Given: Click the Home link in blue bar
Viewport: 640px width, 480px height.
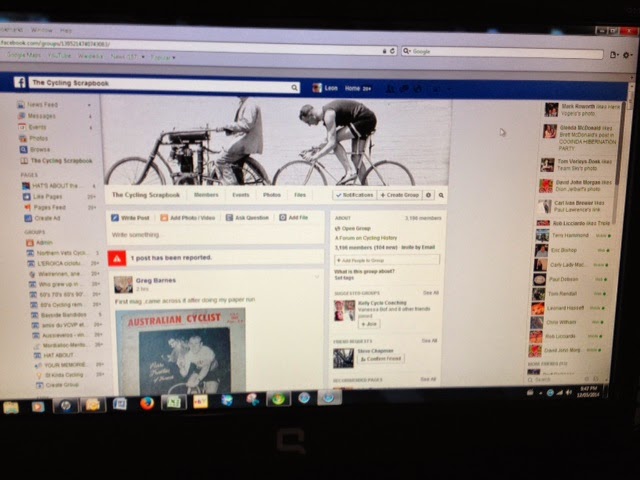Looking at the screenshot, I should click(352, 88).
